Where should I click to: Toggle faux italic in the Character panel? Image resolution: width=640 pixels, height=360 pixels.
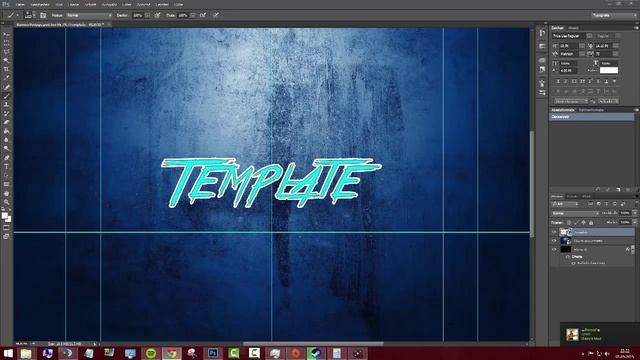tap(566, 82)
